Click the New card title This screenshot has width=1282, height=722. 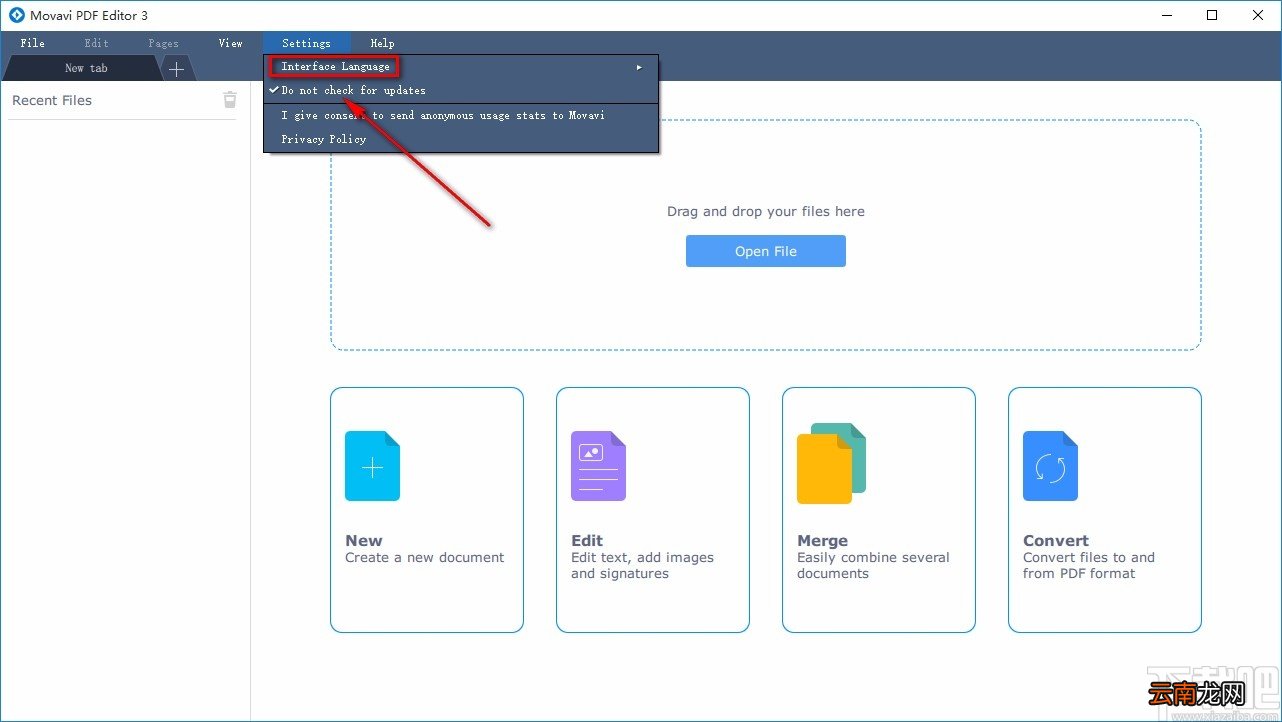[x=364, y=540]
